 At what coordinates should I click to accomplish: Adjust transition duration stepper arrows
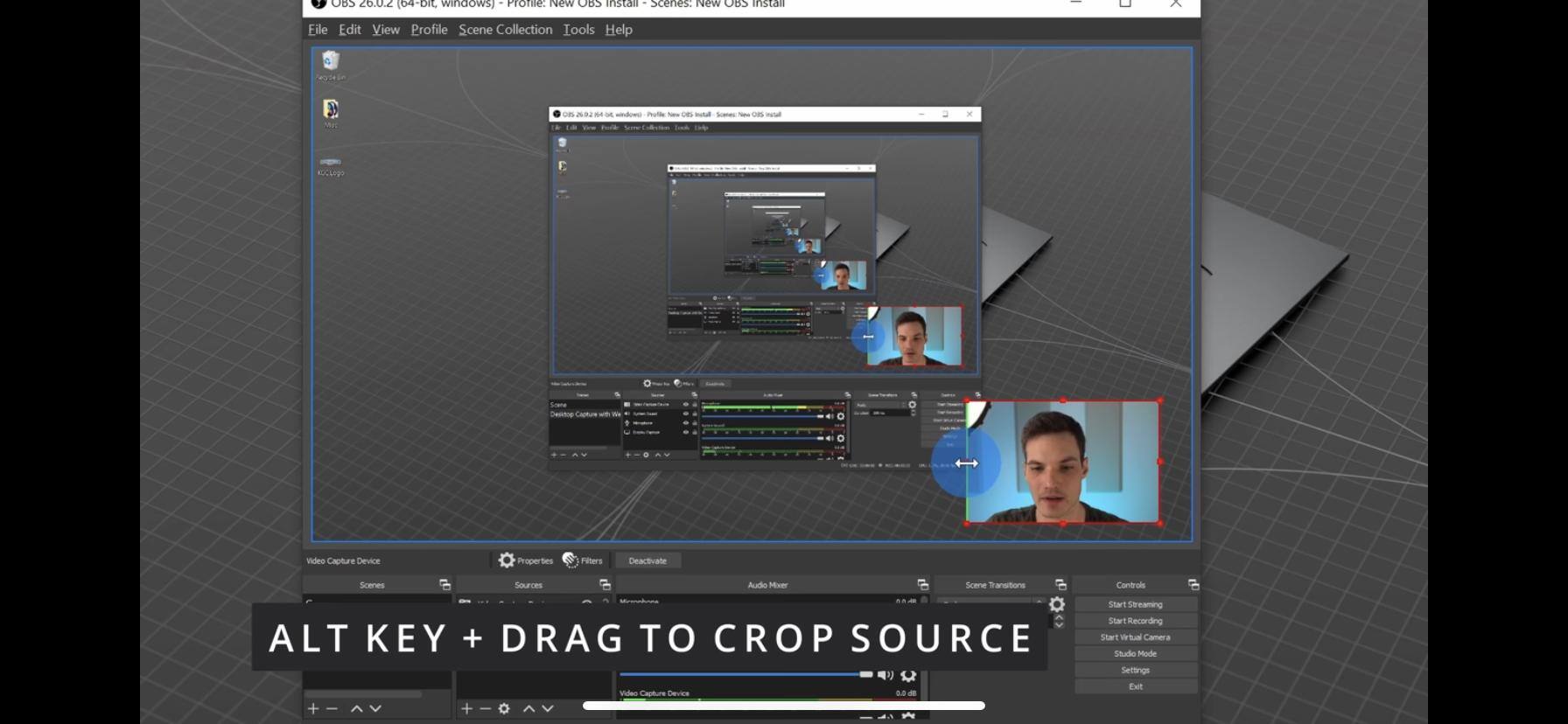pos(1059,622)
